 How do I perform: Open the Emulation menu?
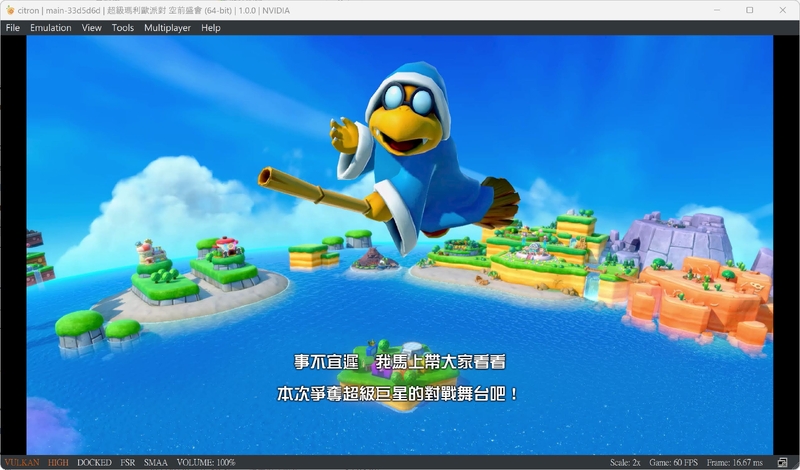click(x=51, y=28)
